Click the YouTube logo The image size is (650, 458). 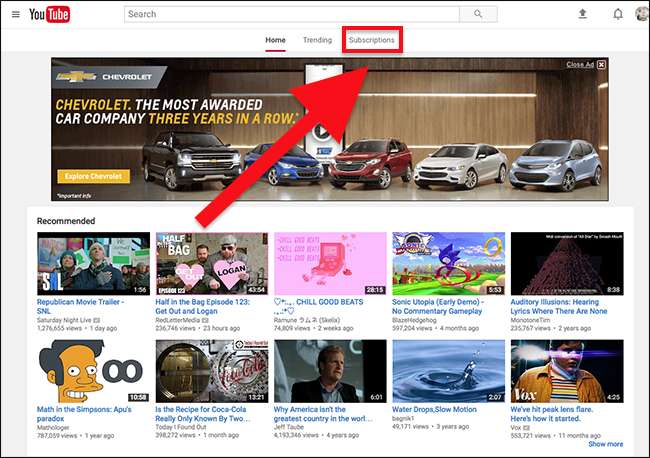coord(50,14)
